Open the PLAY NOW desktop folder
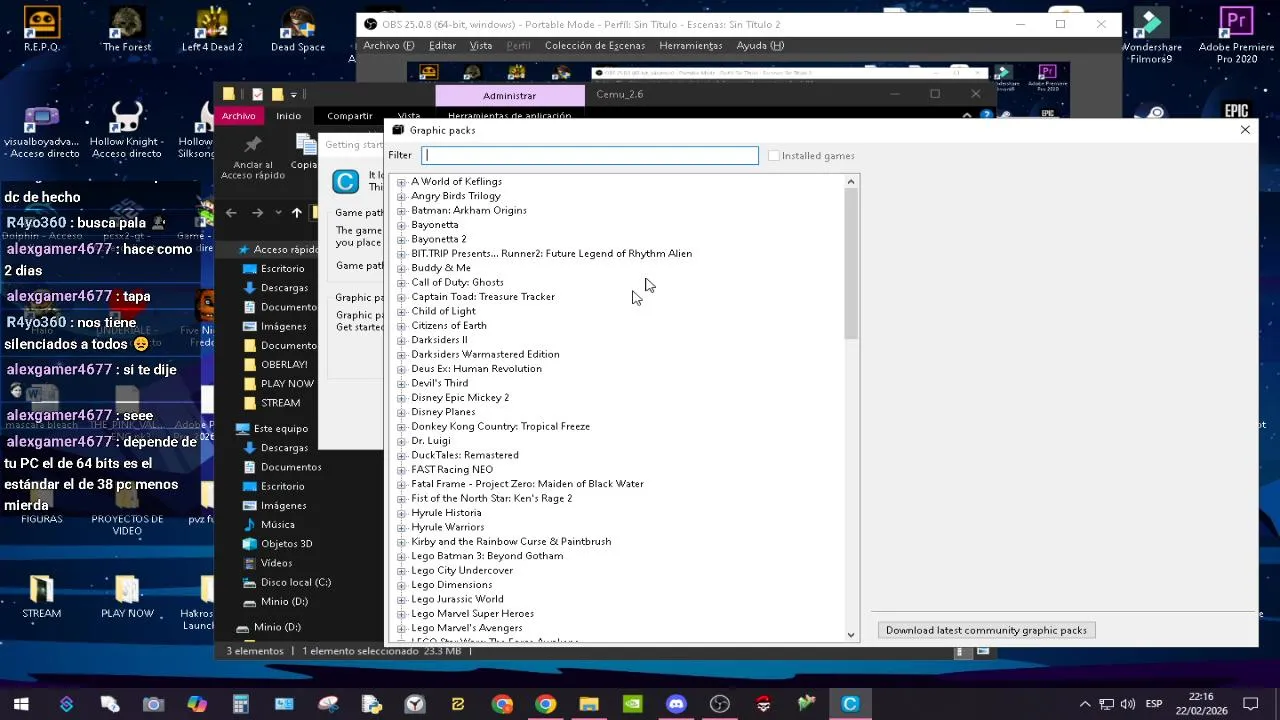Viewport: 1280px width, 720px height. (127, 598)
